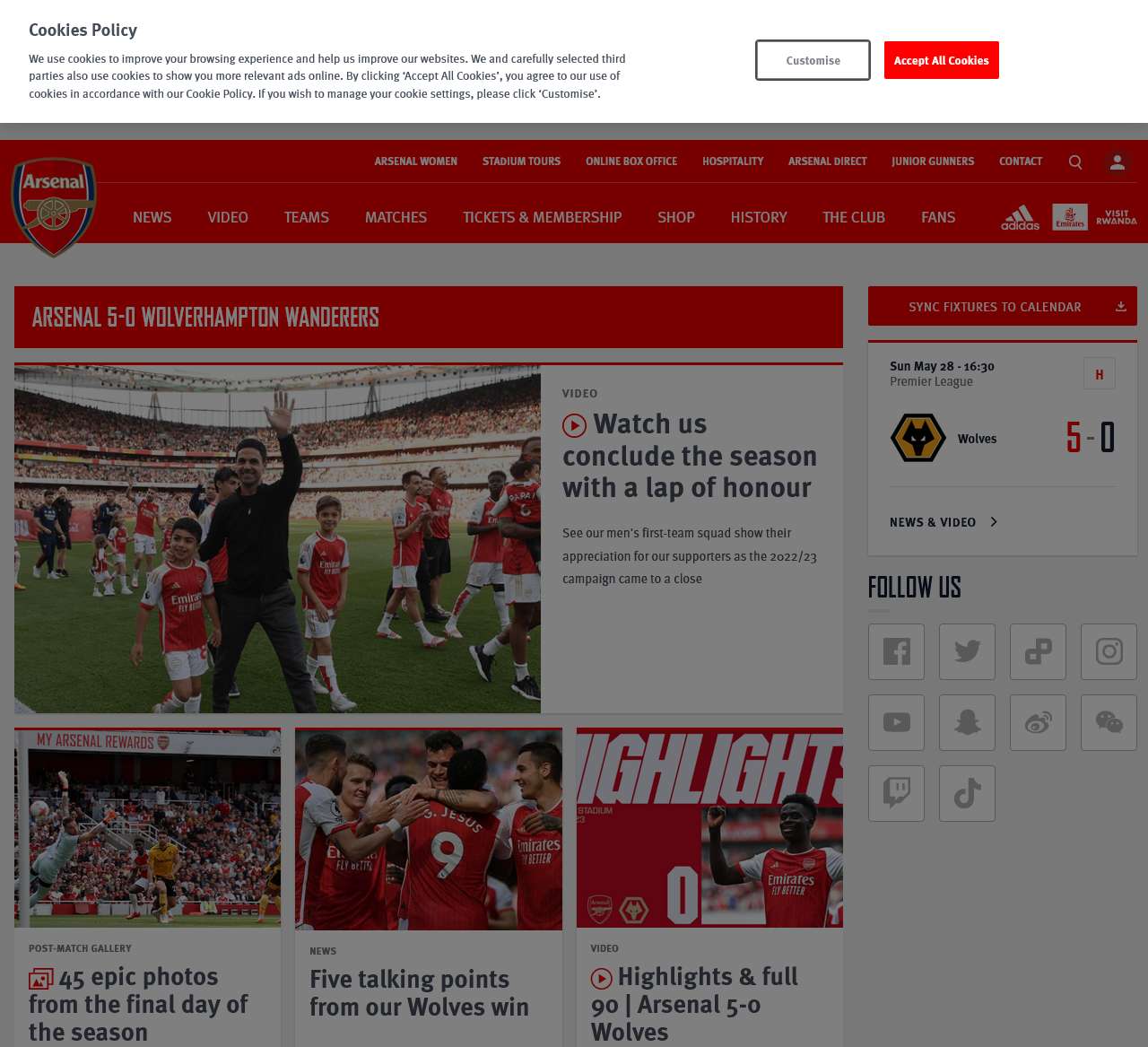Open the Arsenal app icon next to Twitter
This screenshot has width=1148, height=1047.
point(1038,651)
